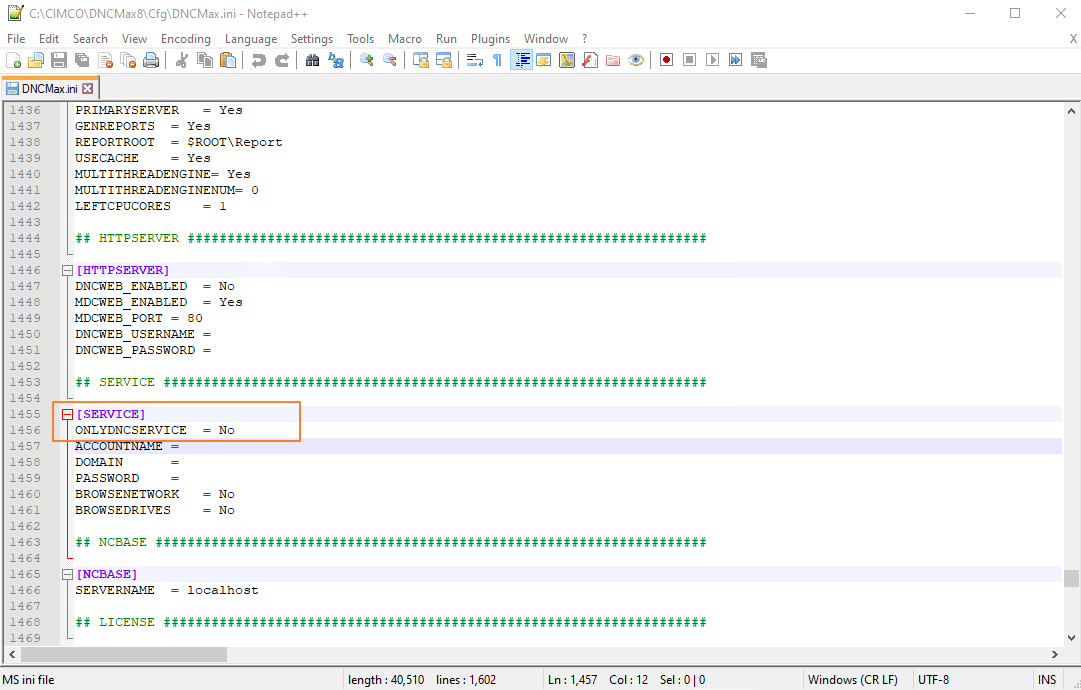Start macro recording with the red dot
Viewport: 1081px width, 690px height.
click(666, 61)
